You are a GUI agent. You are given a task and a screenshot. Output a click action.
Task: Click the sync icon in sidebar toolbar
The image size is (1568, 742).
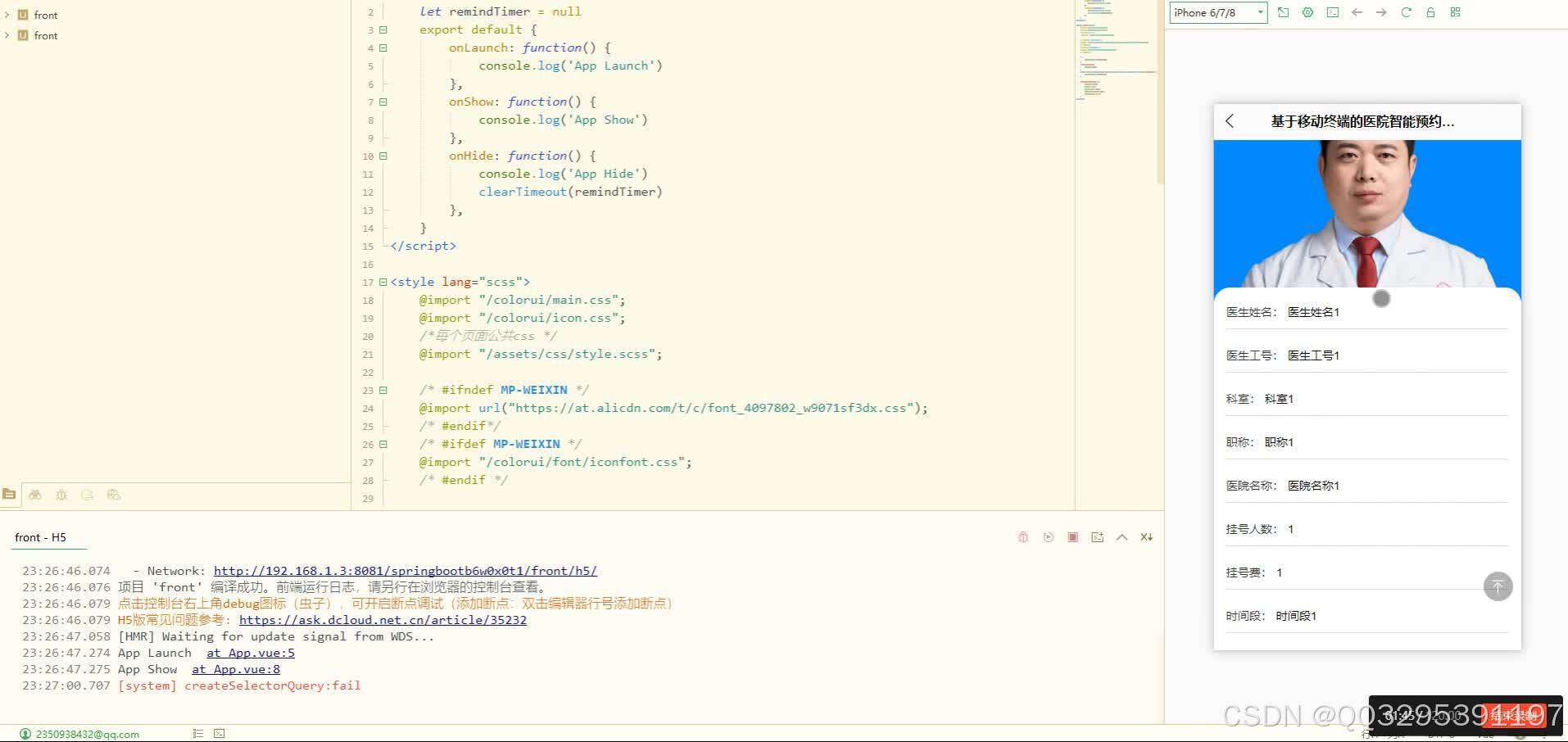coord(88,495)
